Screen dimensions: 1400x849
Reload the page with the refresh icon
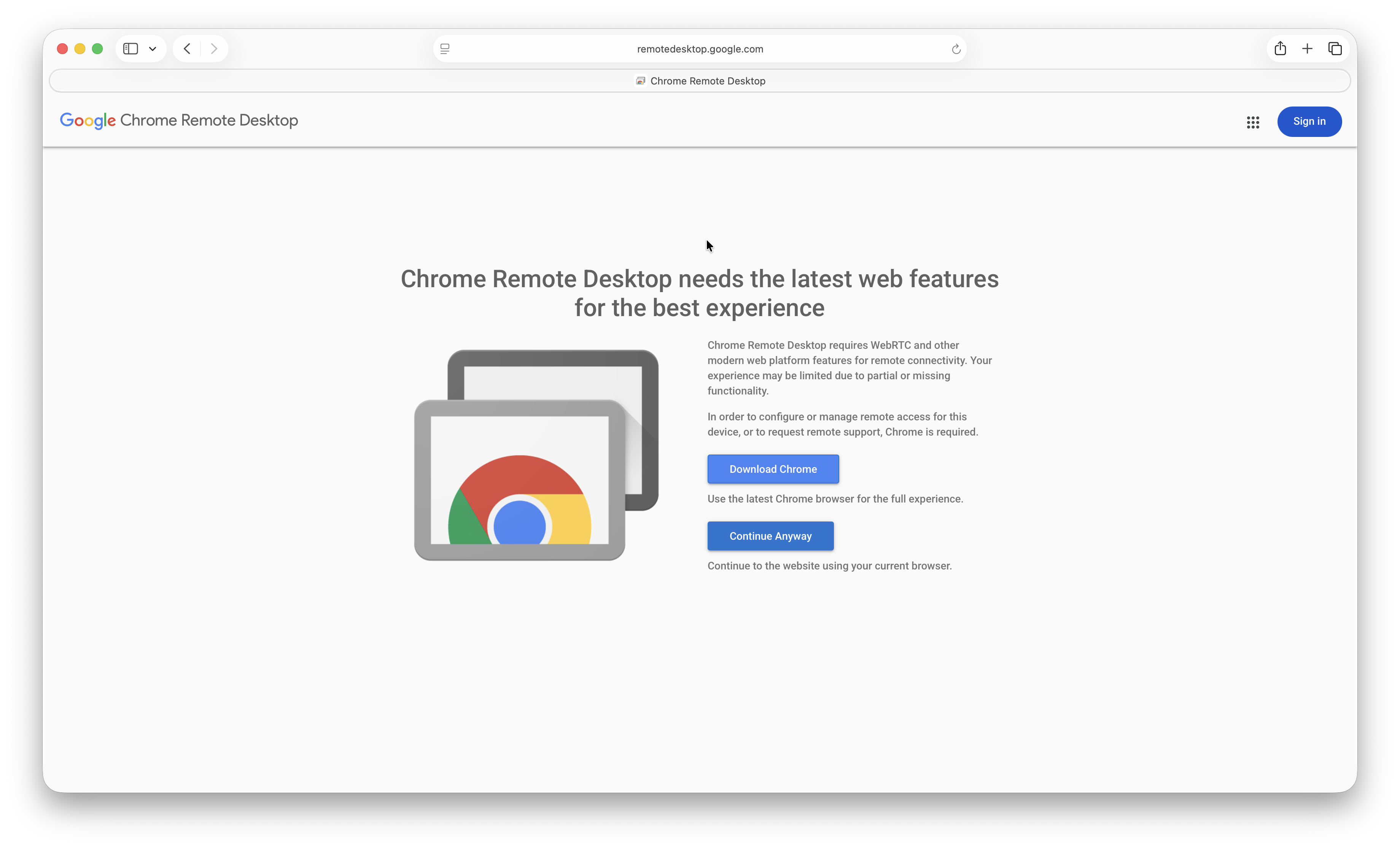[956, 49]
